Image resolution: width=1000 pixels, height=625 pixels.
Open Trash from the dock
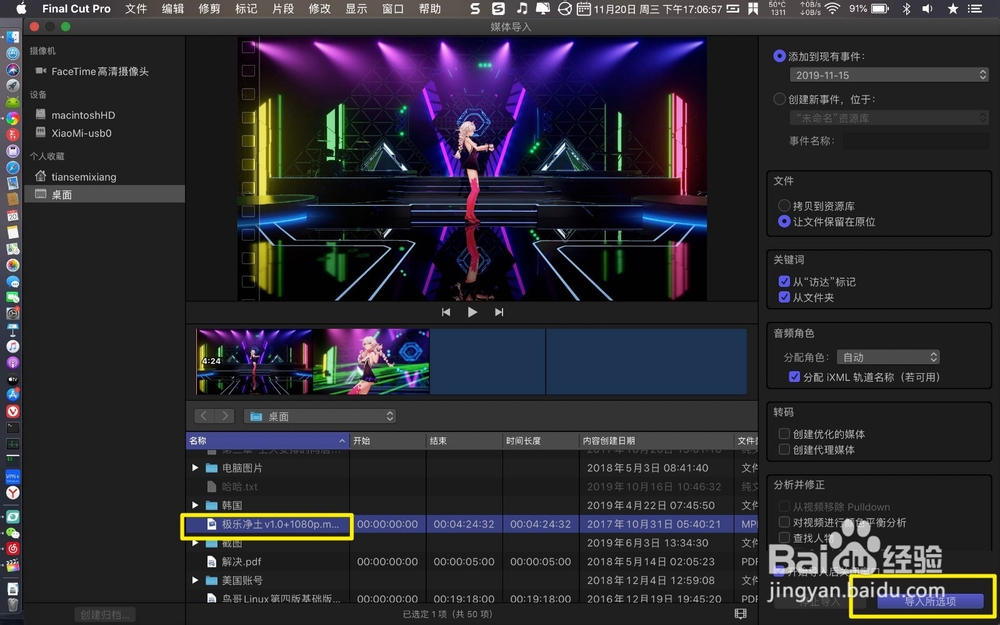pyautogui.click(x=13, y=604)
